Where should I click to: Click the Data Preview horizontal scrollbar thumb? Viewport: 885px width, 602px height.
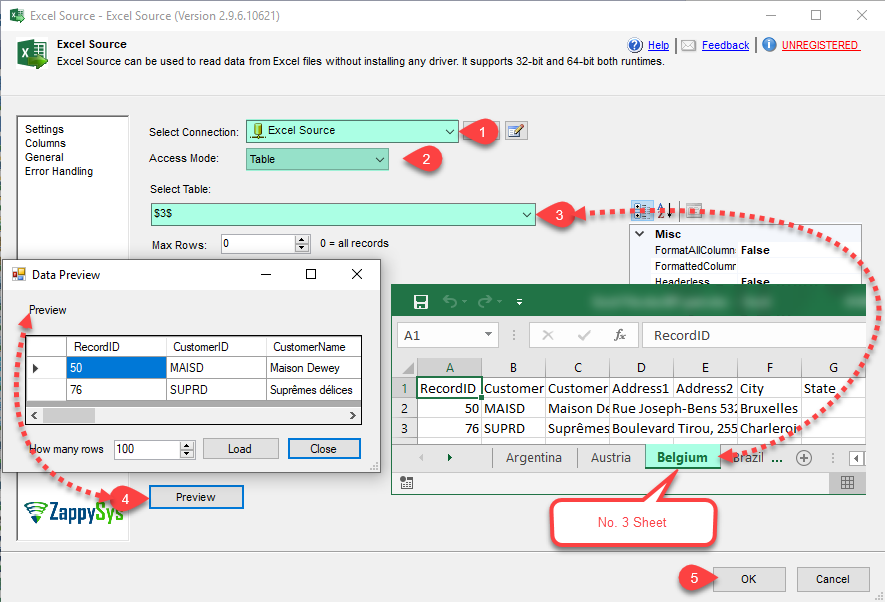(x=69, y=415)
